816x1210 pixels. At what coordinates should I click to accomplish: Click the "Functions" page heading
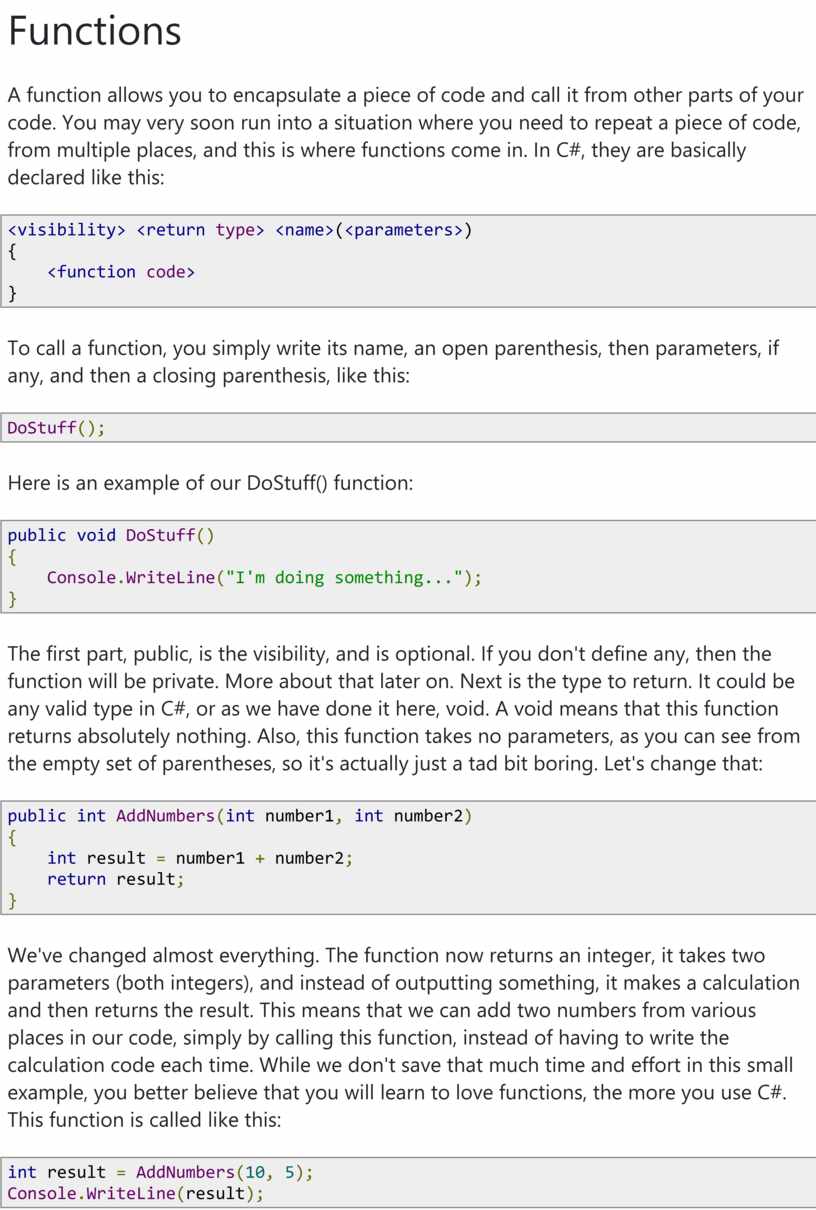click(x=94, y=31)
